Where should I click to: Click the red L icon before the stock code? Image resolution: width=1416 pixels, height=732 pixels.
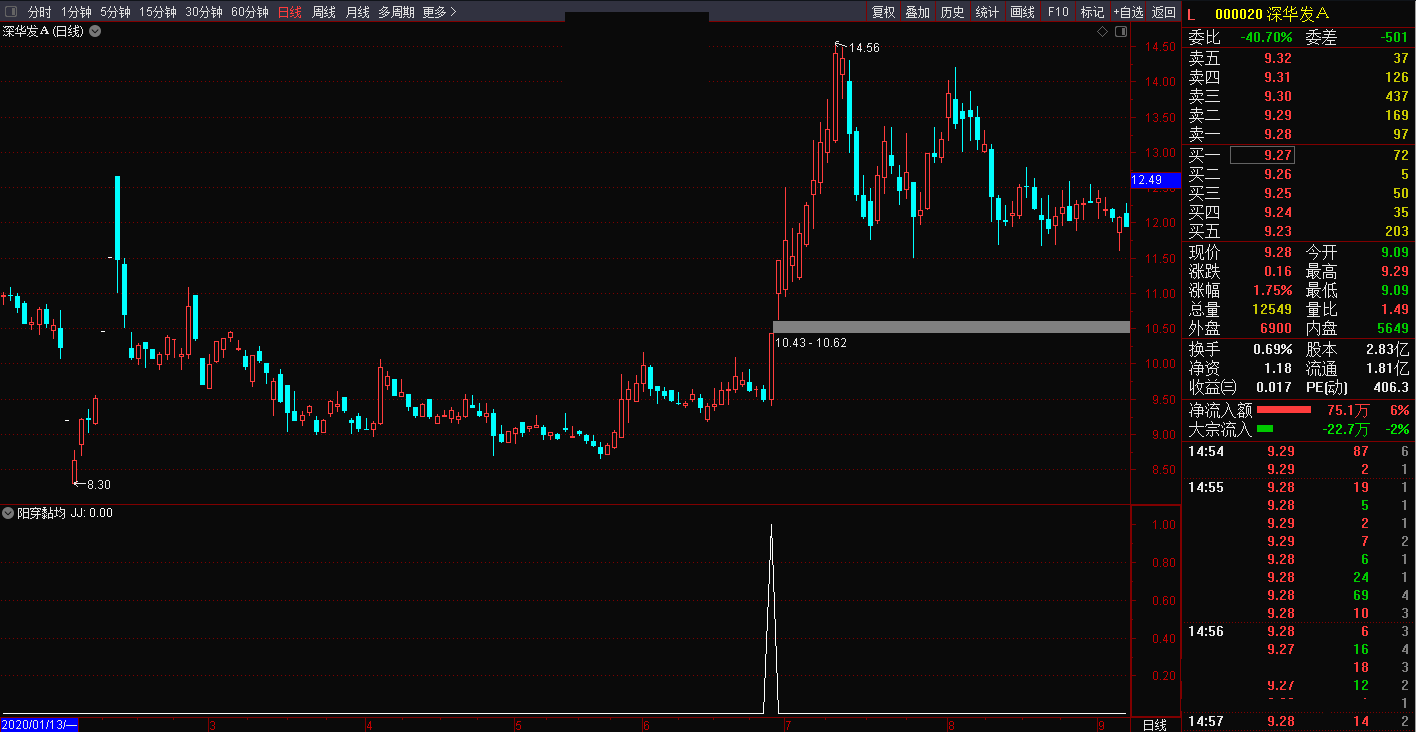pos(1191,13)
